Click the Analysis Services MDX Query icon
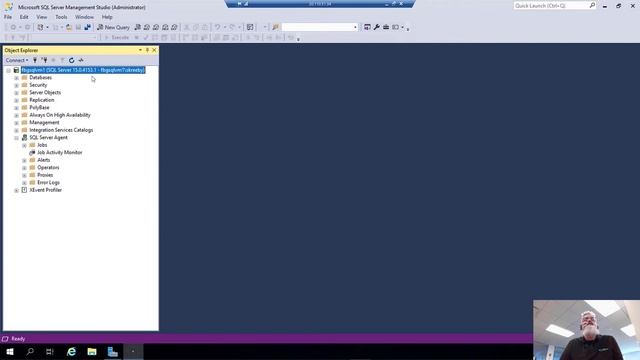The width and height of the screenshot is (640, 360). coord(147,27)
